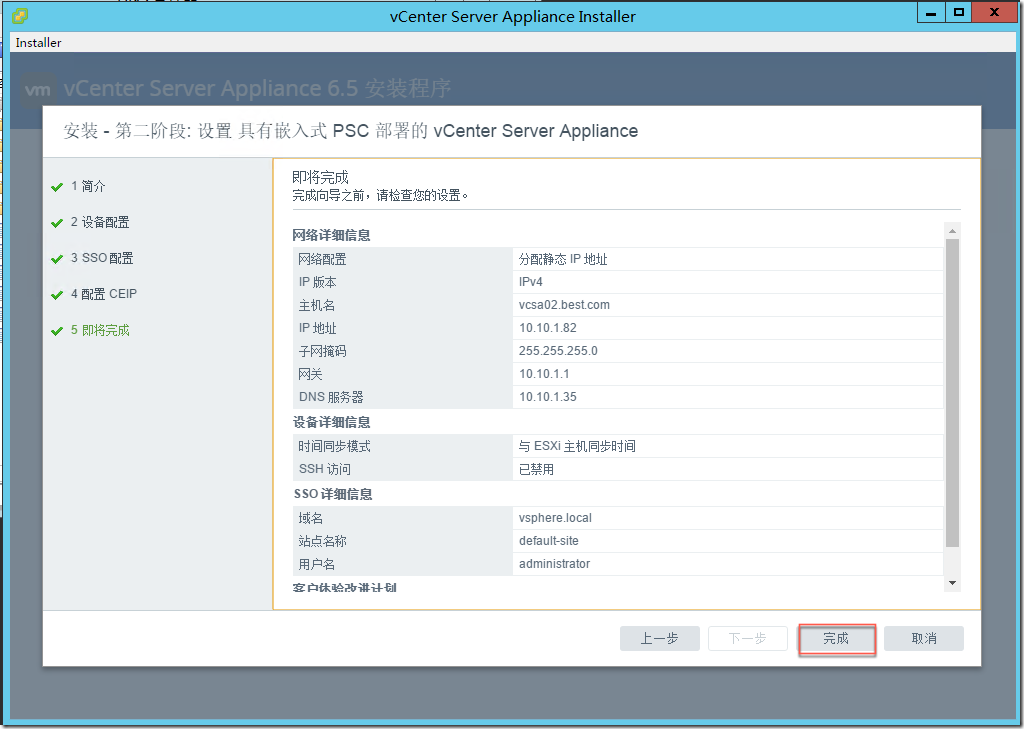Click the vertical scrollbar thumb

(952, 393)
